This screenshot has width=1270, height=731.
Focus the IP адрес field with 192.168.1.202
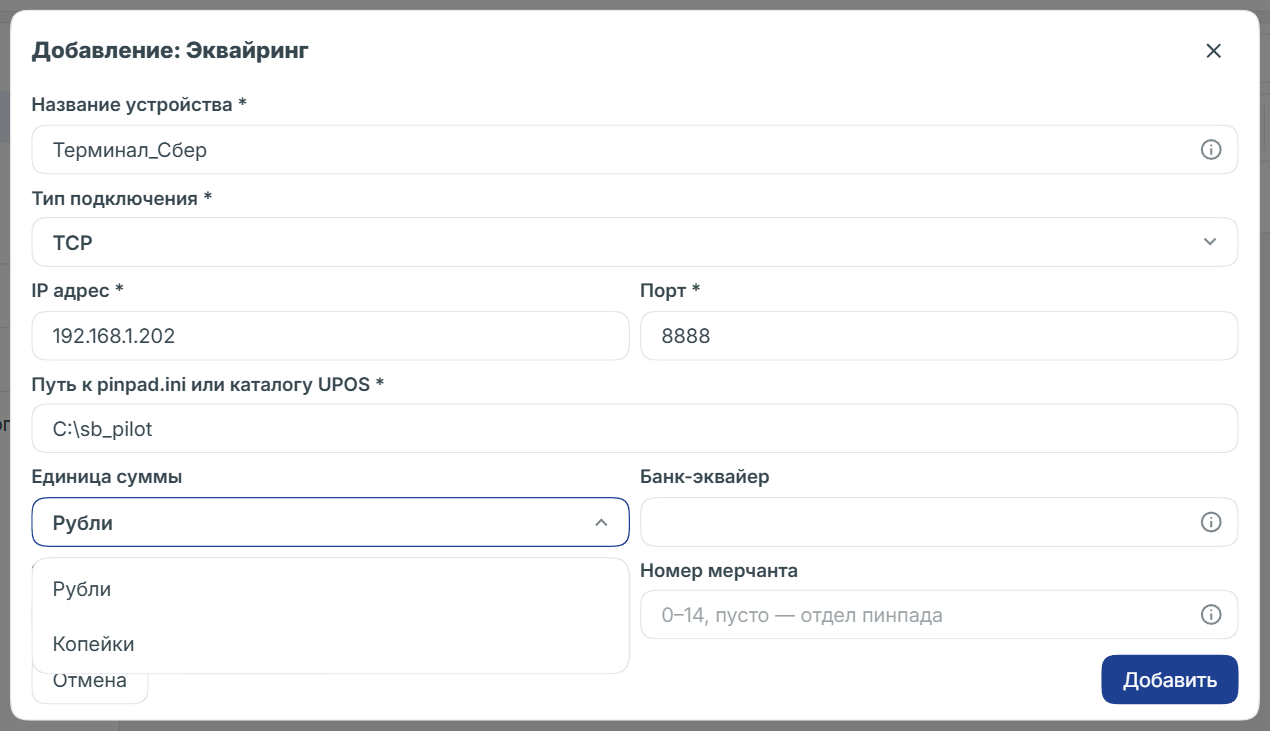[331, 336]
